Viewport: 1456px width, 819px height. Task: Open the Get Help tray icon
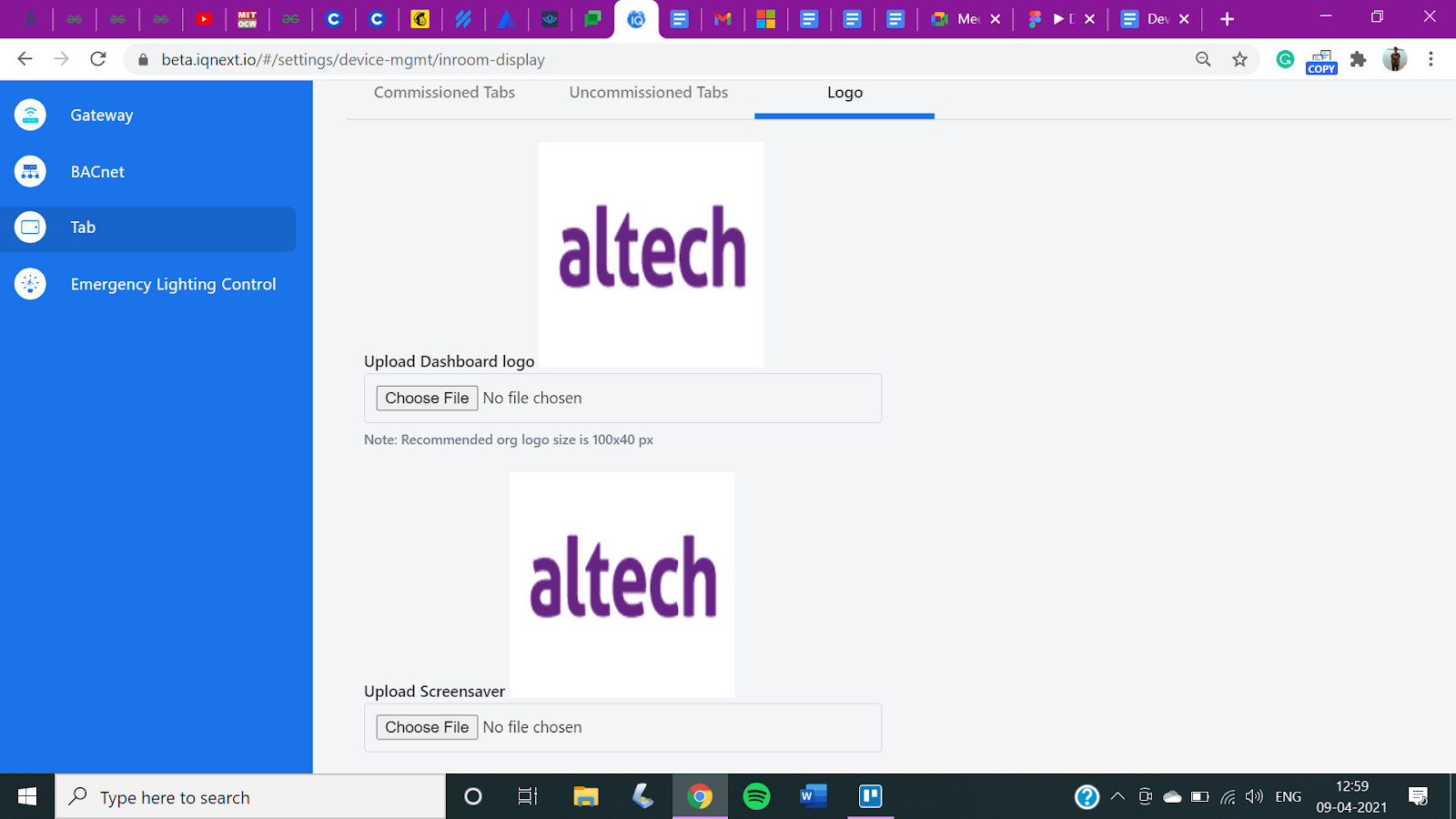pyautogui.click(x=1087, y=797)
